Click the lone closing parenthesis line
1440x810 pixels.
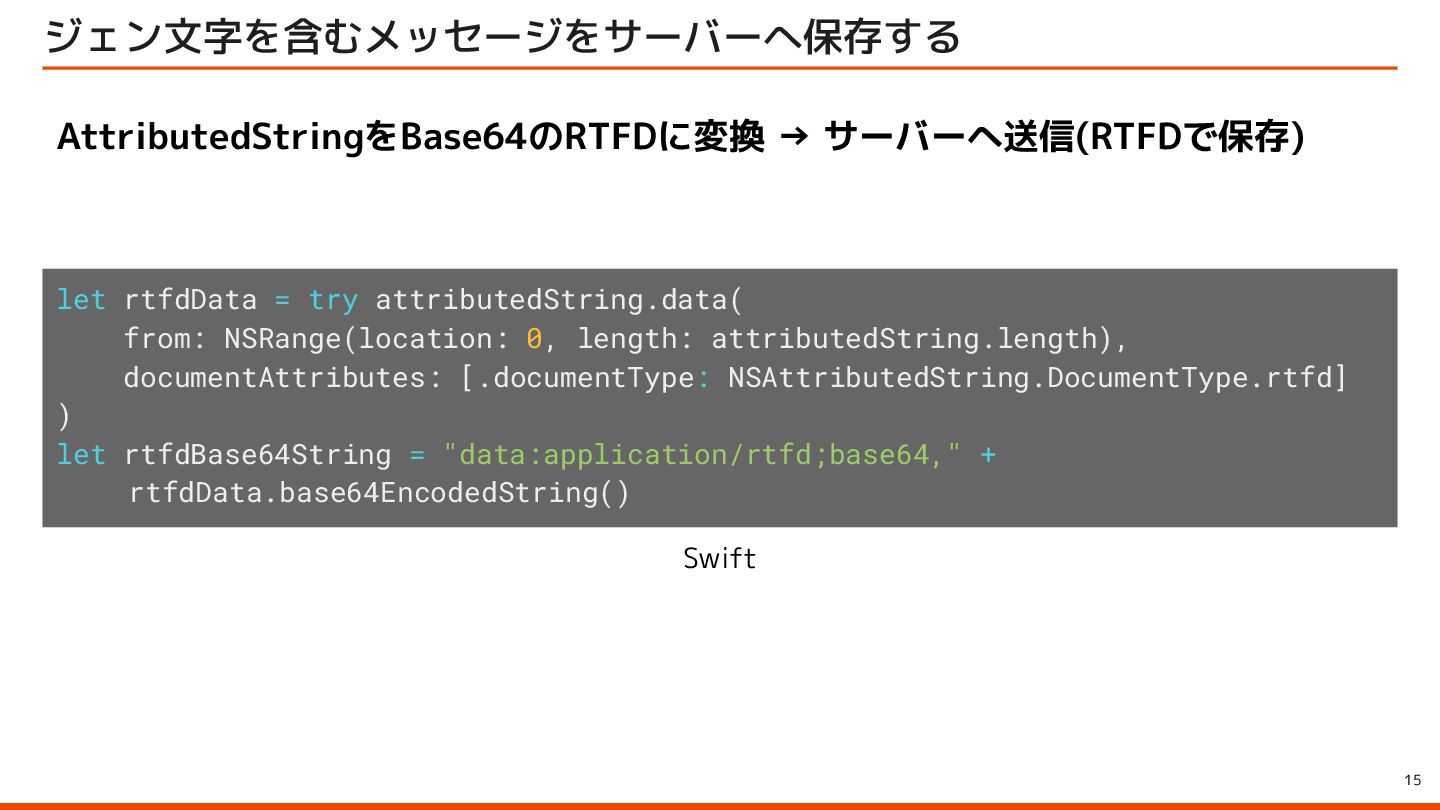[65, 416]
